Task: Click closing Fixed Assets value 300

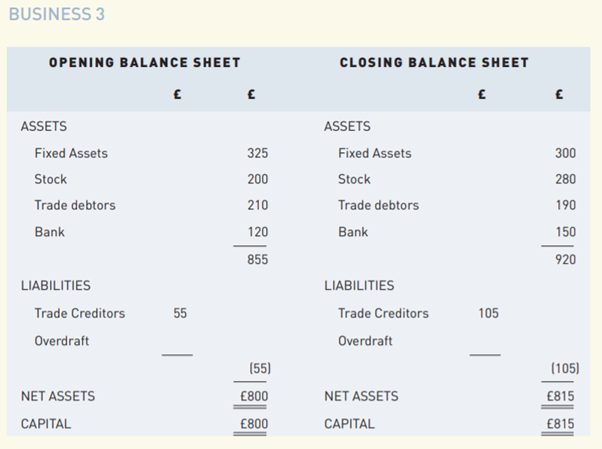Action: point(565,154)
